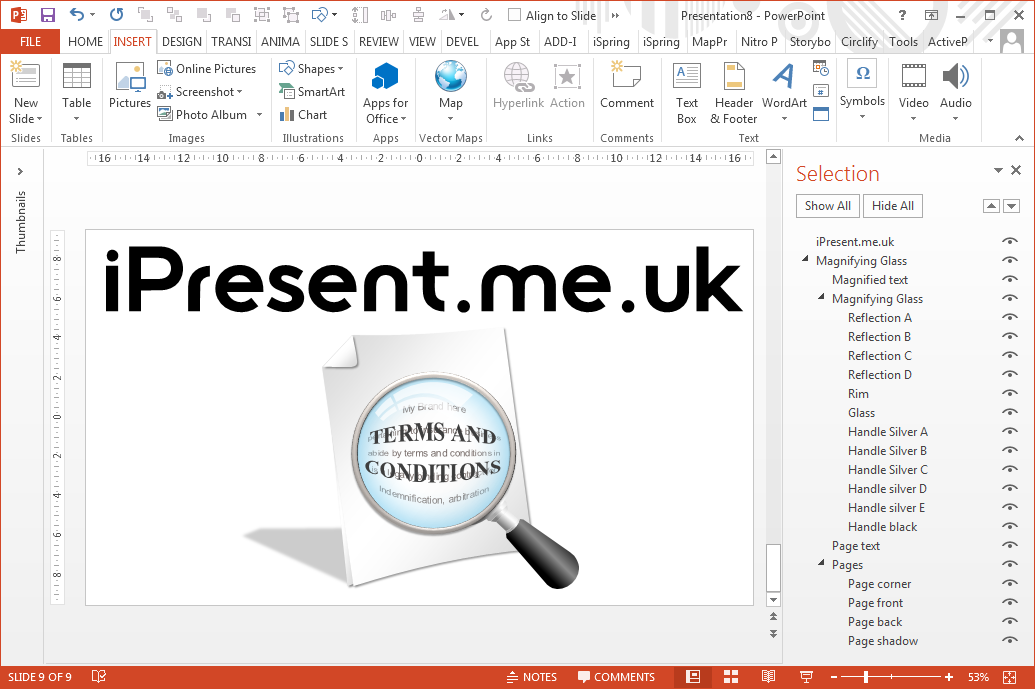Toggle visibility of Handle black
This screenshot has width=1035, height=689.
click(x=1009, y=527)
